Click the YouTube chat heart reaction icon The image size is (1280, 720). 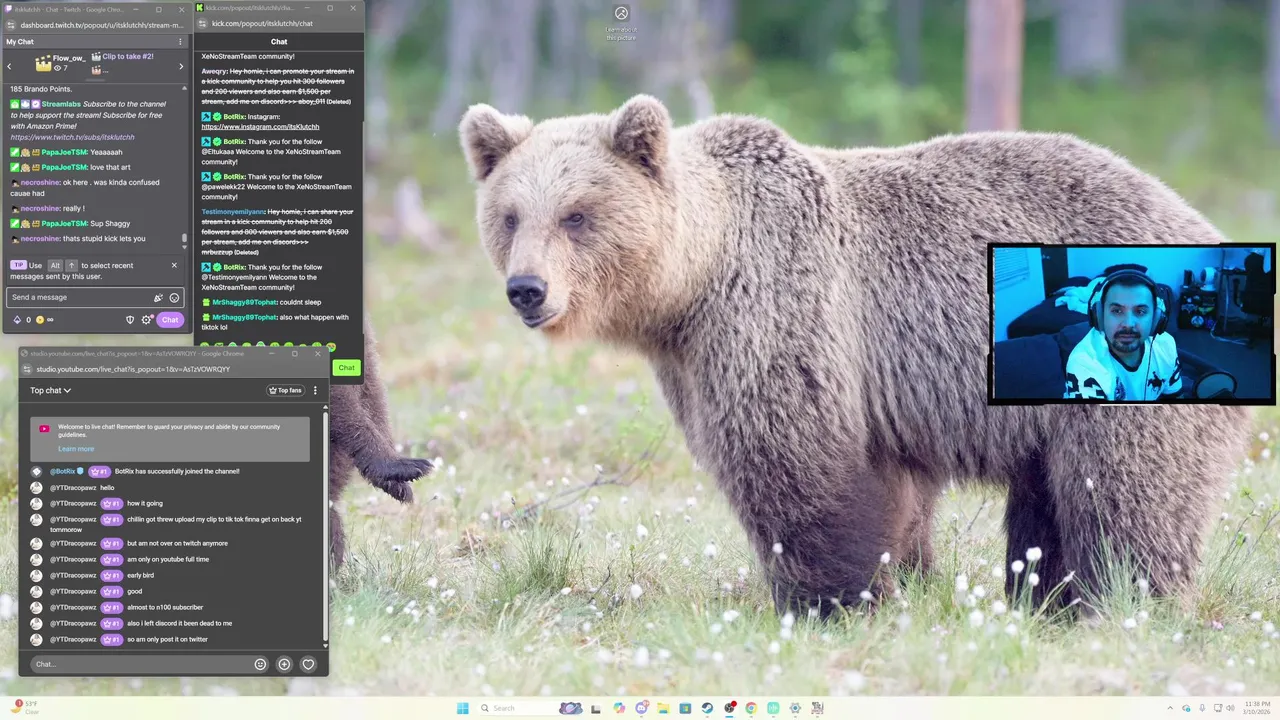(x=308, y=664)
